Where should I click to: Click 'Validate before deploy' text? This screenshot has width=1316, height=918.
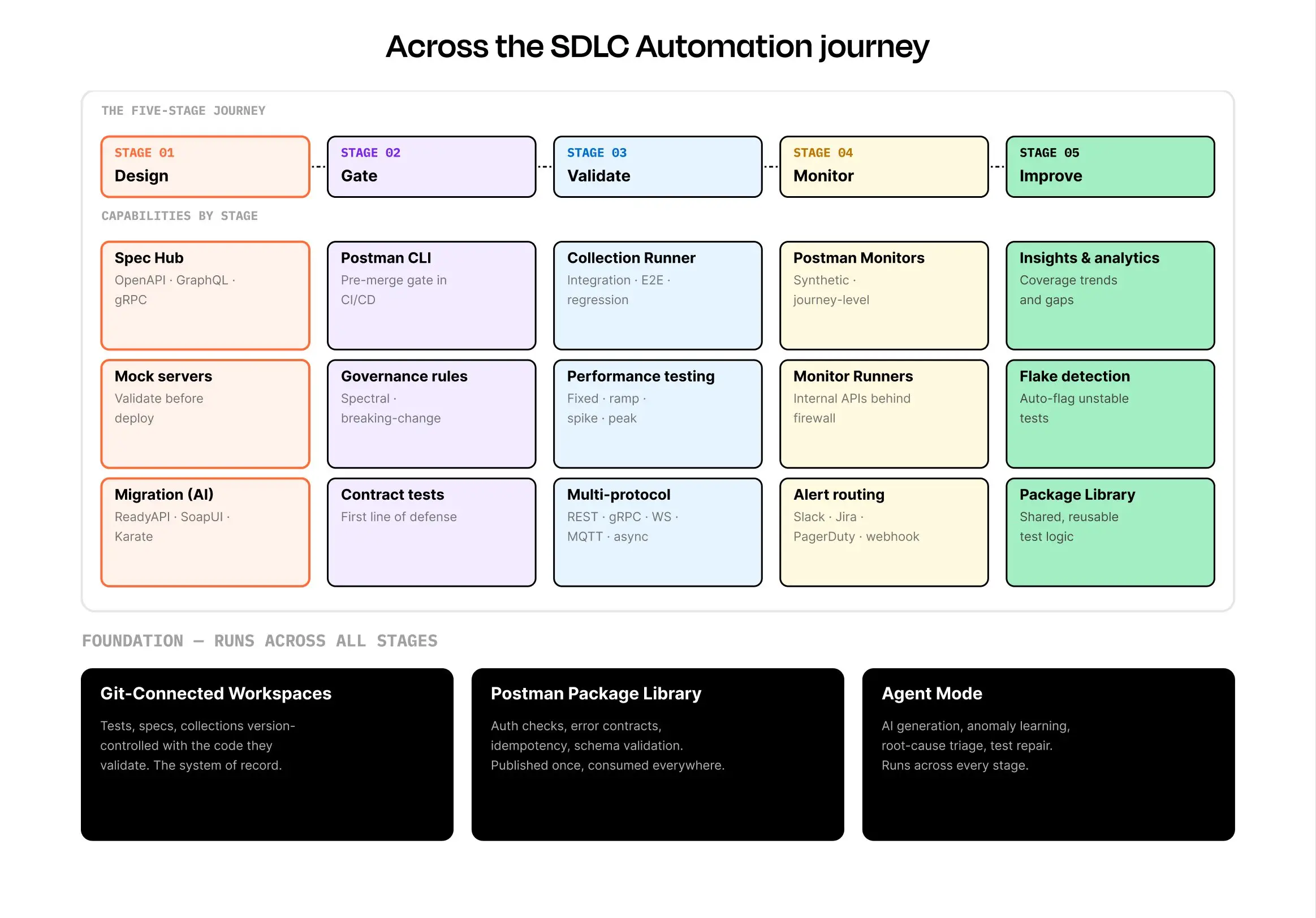click(159, 409)
